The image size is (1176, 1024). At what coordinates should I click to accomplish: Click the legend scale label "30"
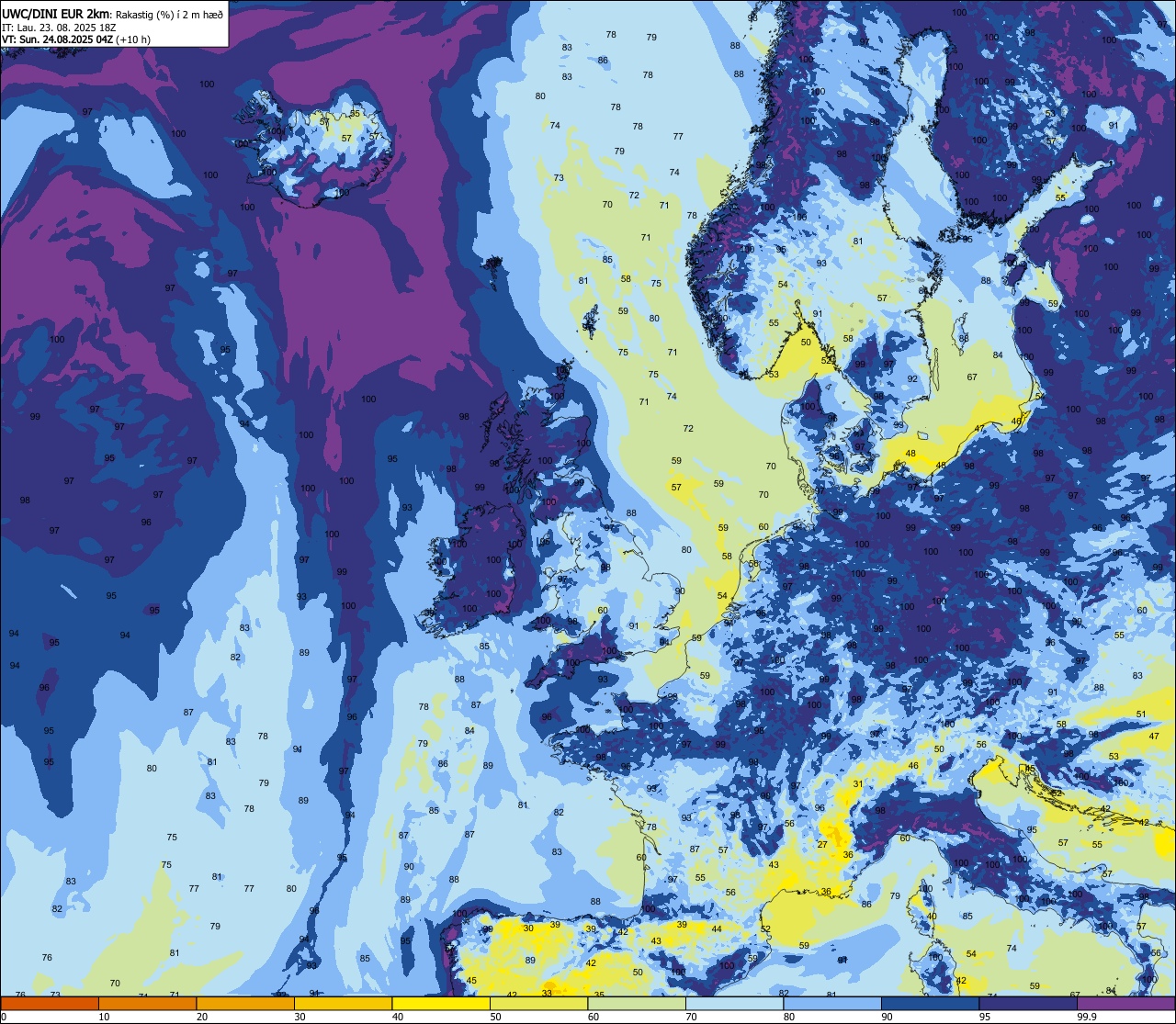pos(300,1017)
